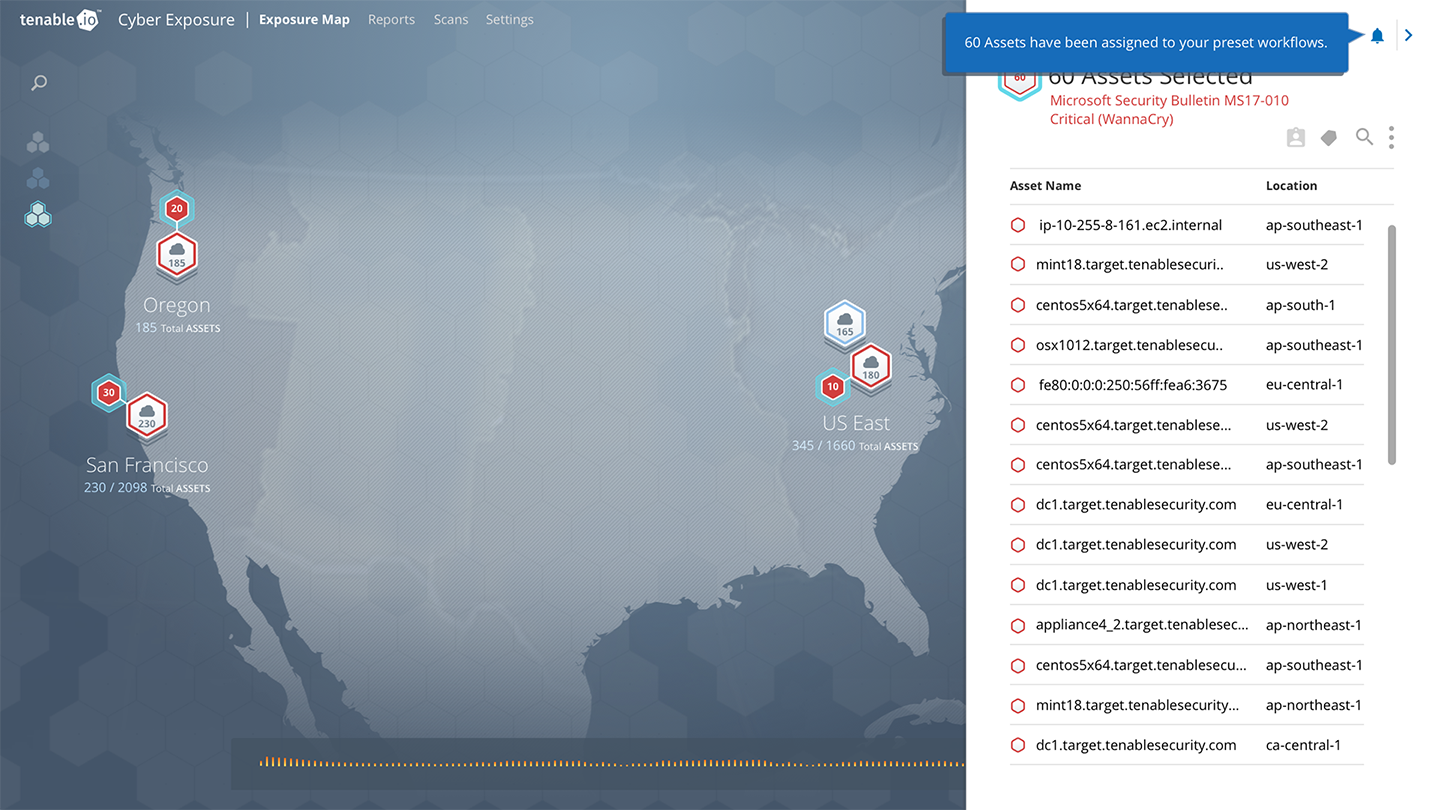Image resolution: width=1440 pixels, height=810 pixels.
Task: Search assets using panel magnifier icon
Action: pos(1364,137)
